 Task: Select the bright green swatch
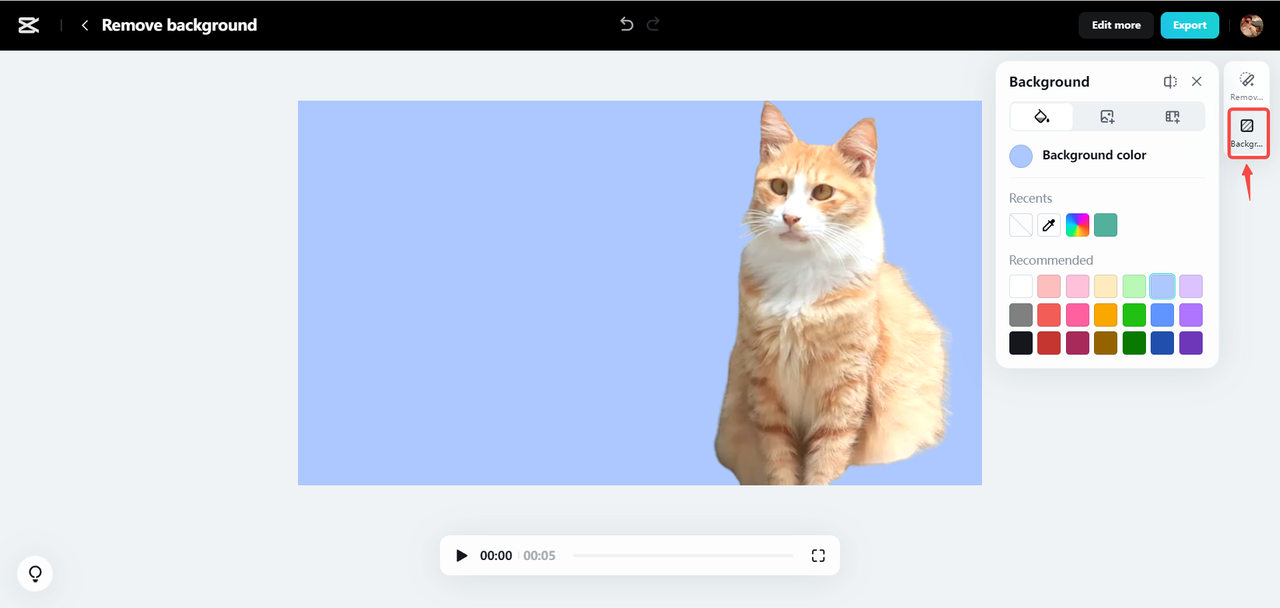click(x=1134, y=315)
